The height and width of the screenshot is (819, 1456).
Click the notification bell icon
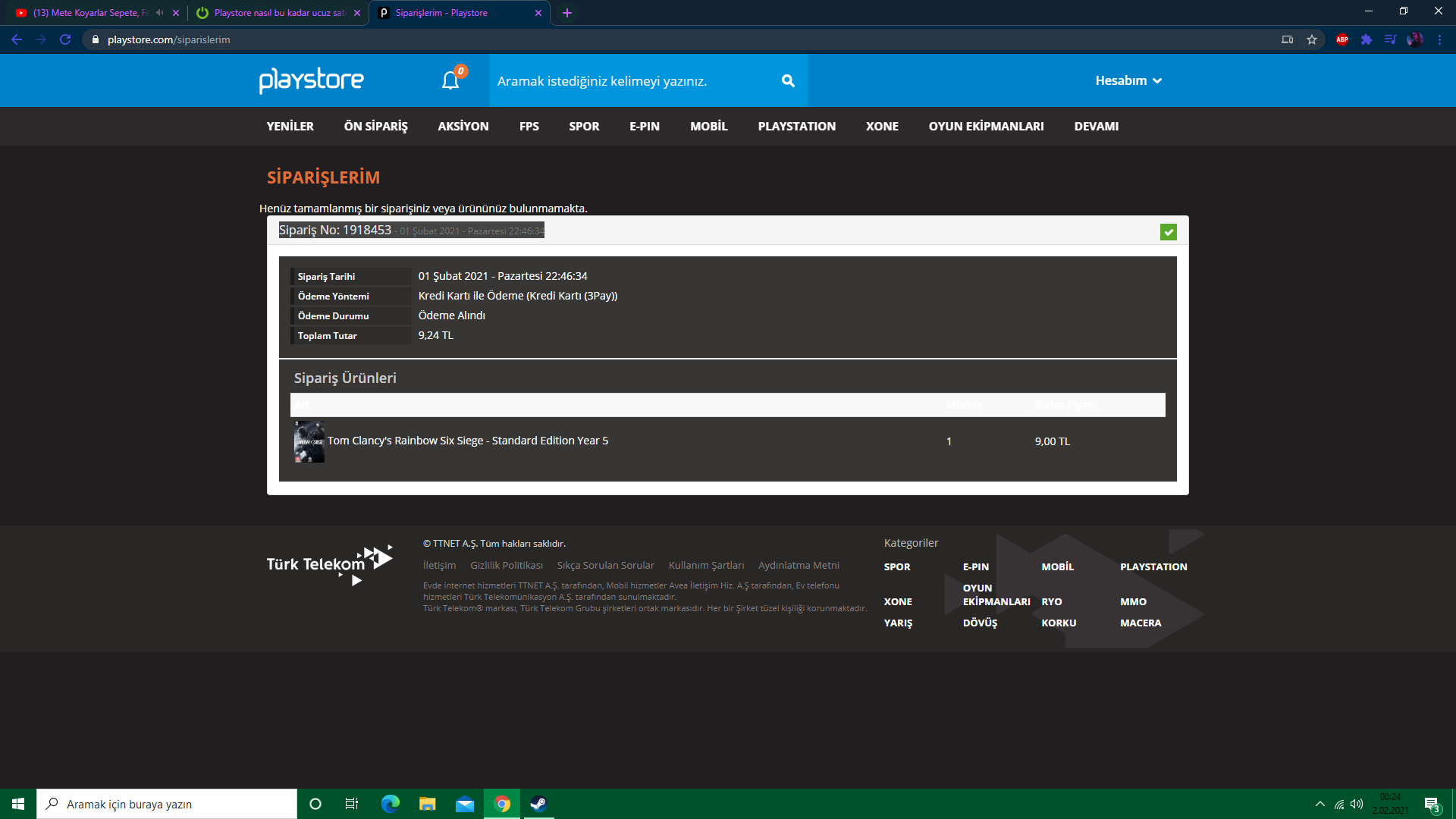point(450,80)
